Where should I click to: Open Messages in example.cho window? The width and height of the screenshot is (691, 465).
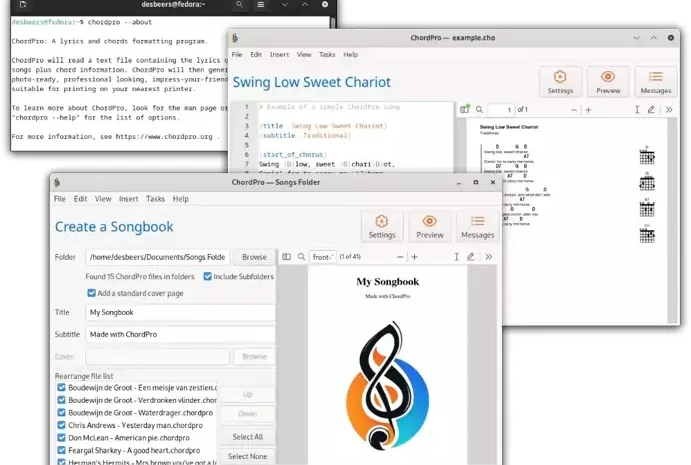coord(656,82)
